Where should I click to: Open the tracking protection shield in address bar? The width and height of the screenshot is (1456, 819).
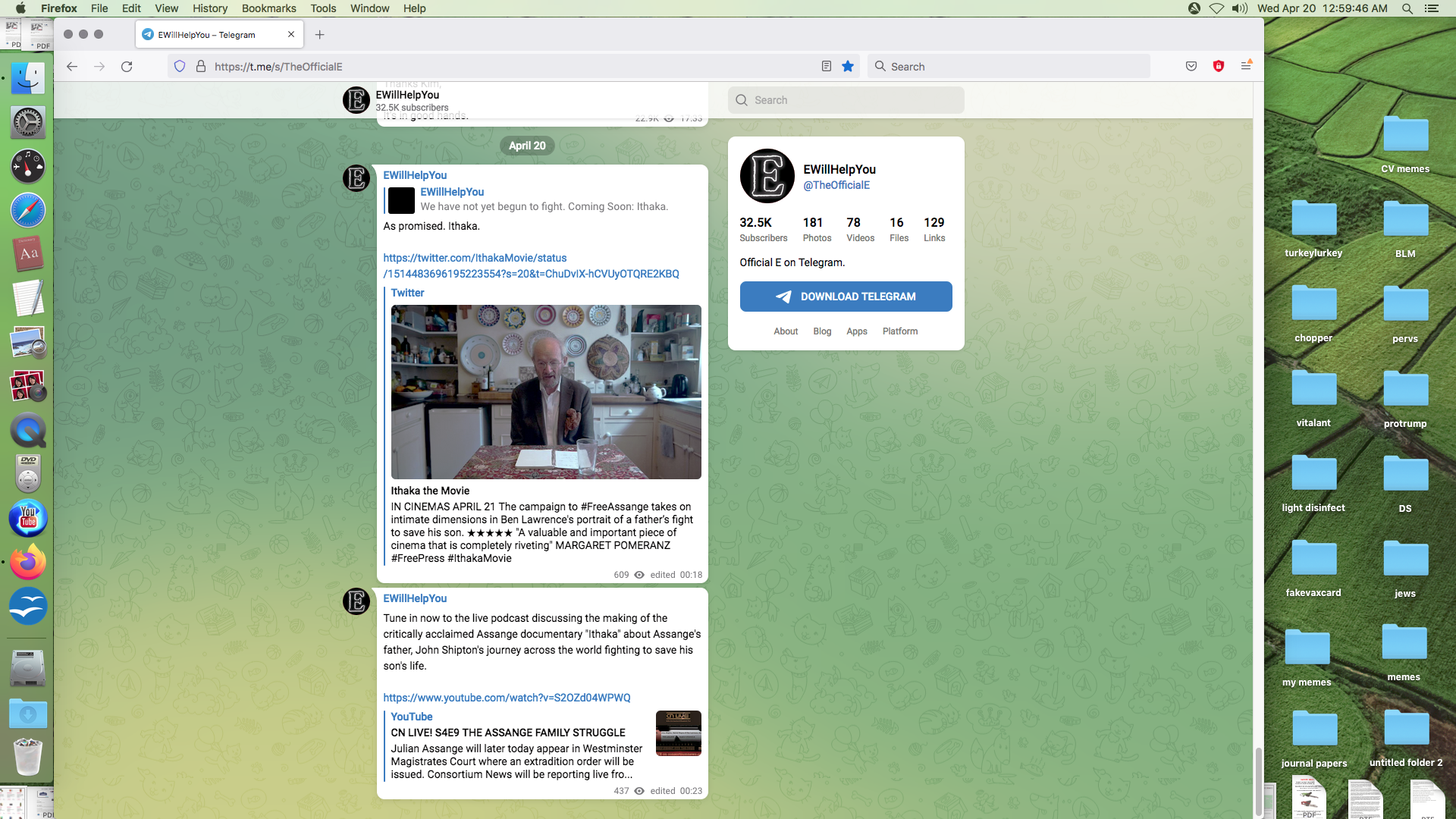(x=180, y=67)
